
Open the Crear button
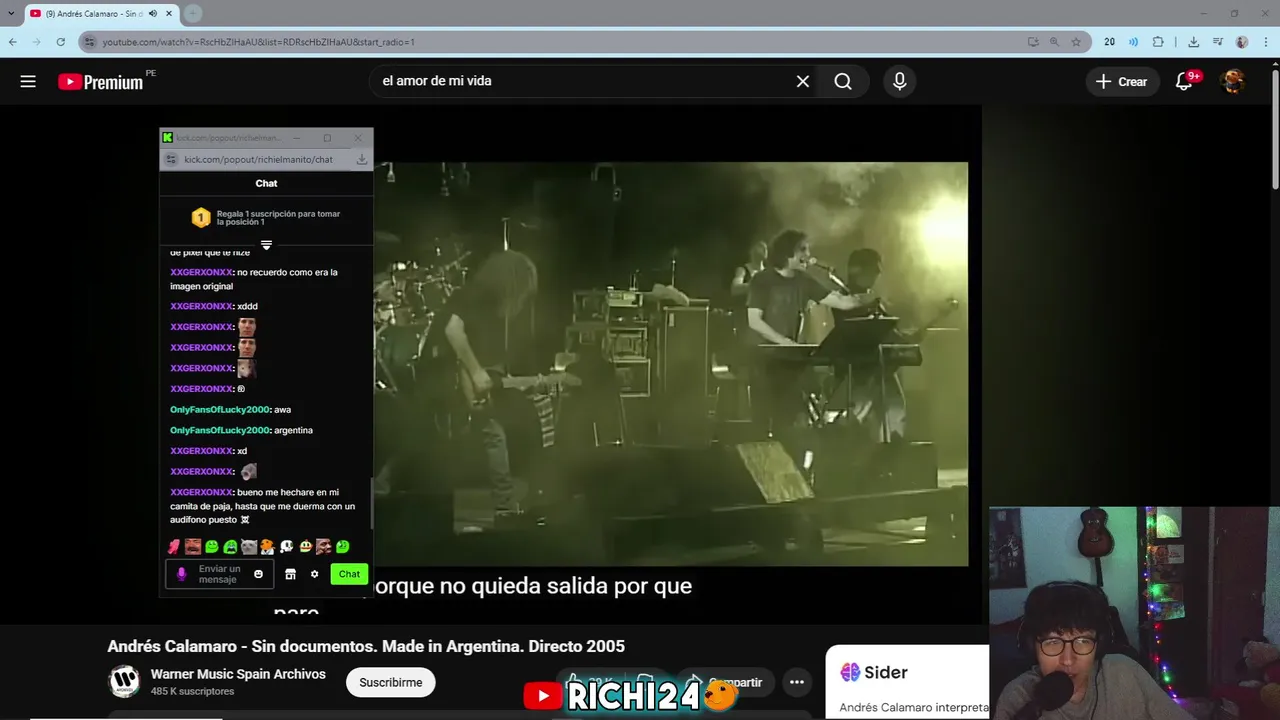pyautogui.click(x=1121, y=82)
